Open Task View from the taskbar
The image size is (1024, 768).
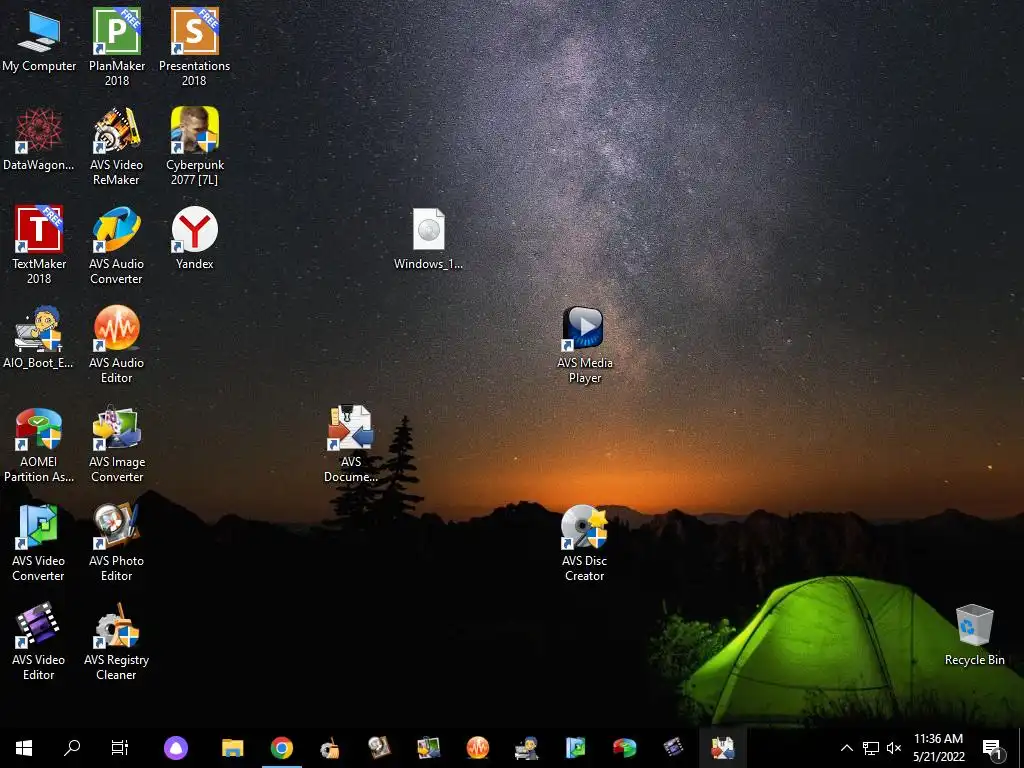coord(120,748)
